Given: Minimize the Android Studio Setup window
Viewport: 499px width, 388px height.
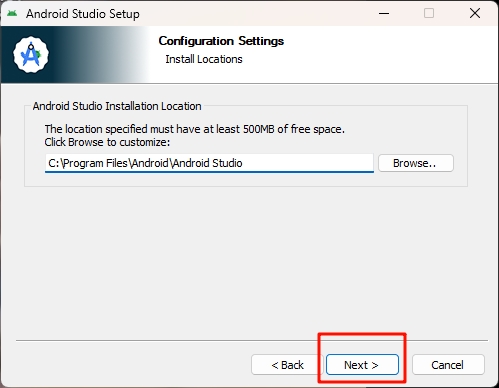Looking at the screenshot, I should click(x=384, y=13).
